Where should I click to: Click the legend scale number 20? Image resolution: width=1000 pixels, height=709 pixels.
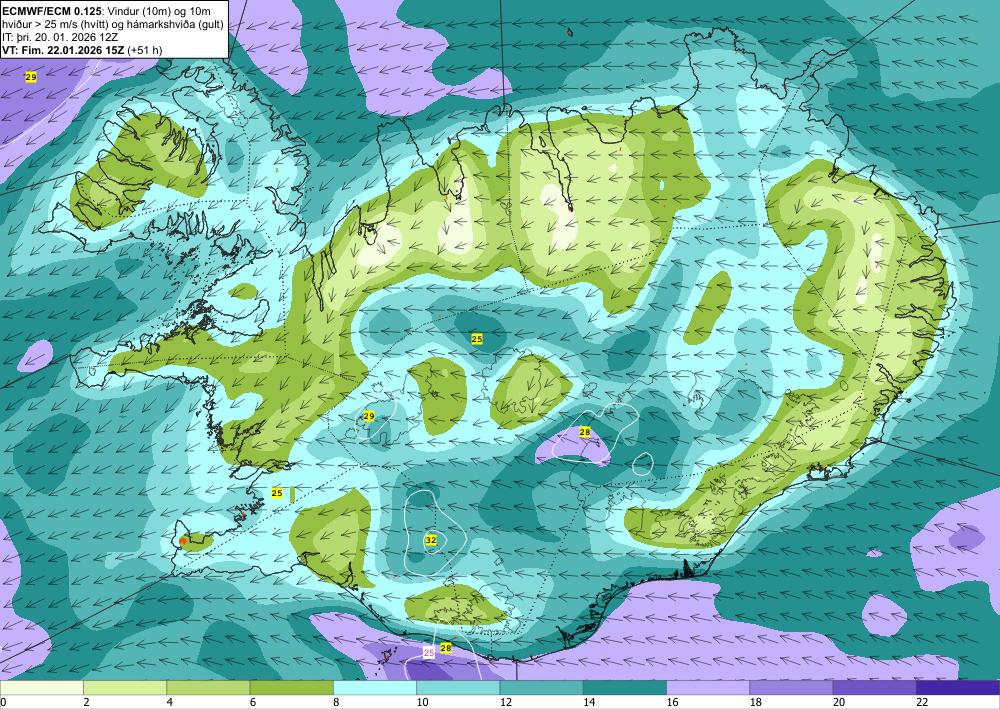839,703
